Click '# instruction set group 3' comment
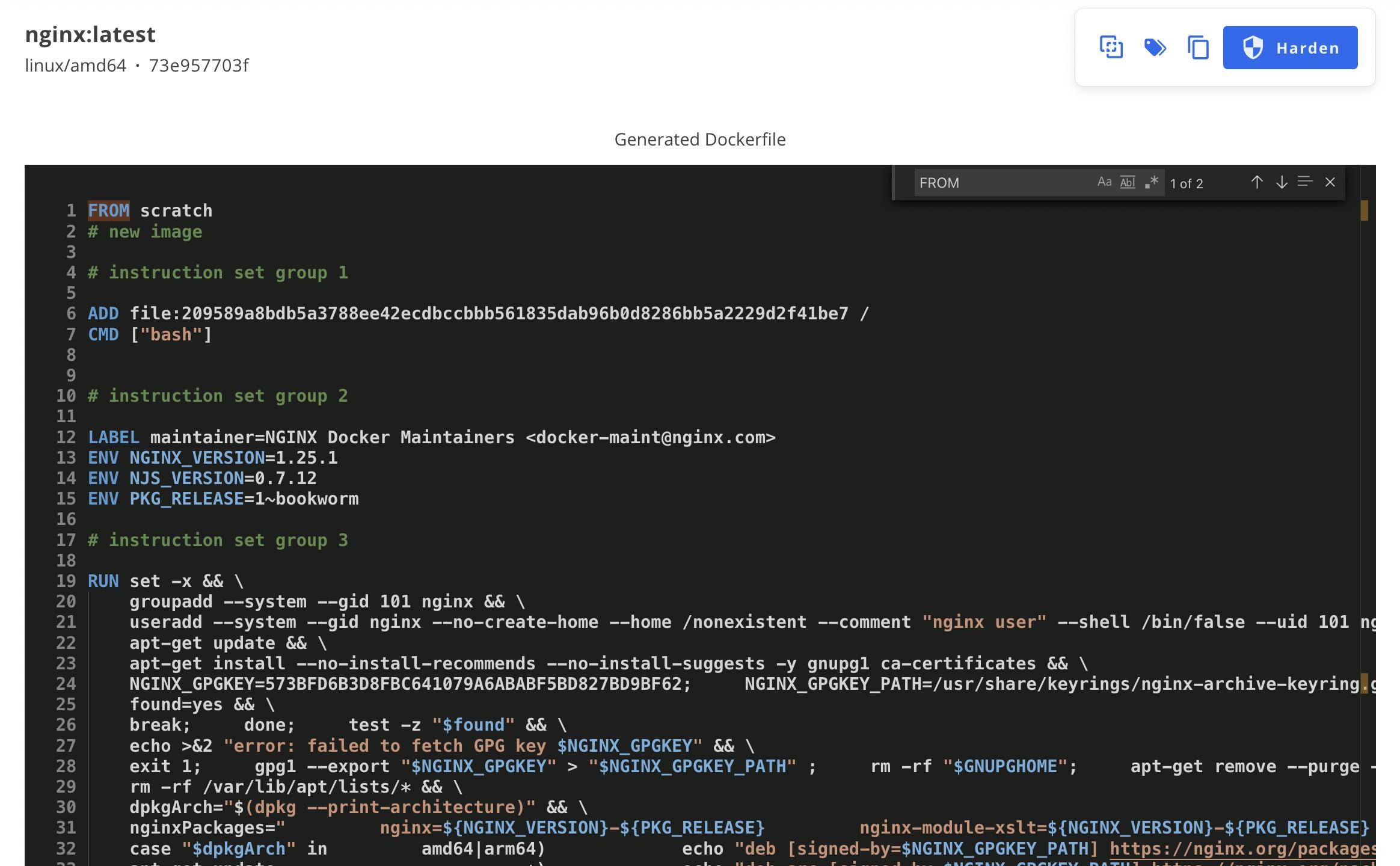 [218, 540]
